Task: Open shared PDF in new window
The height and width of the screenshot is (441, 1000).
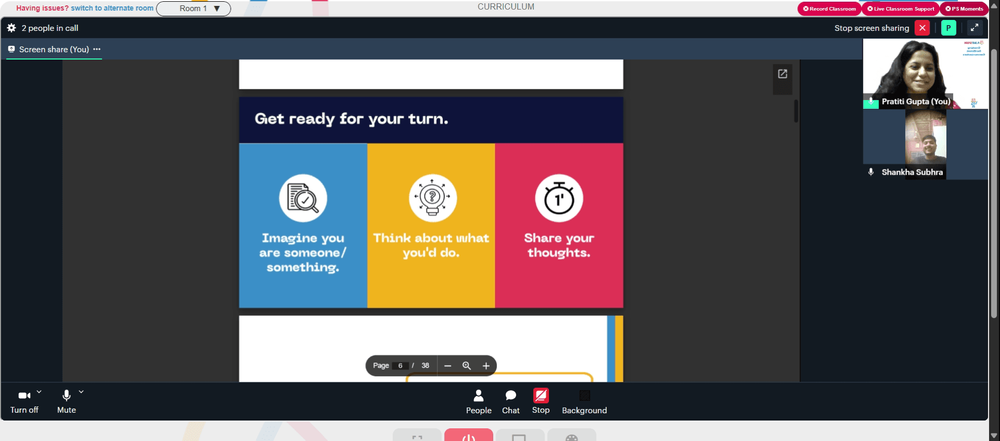Action: coord(783,74)
